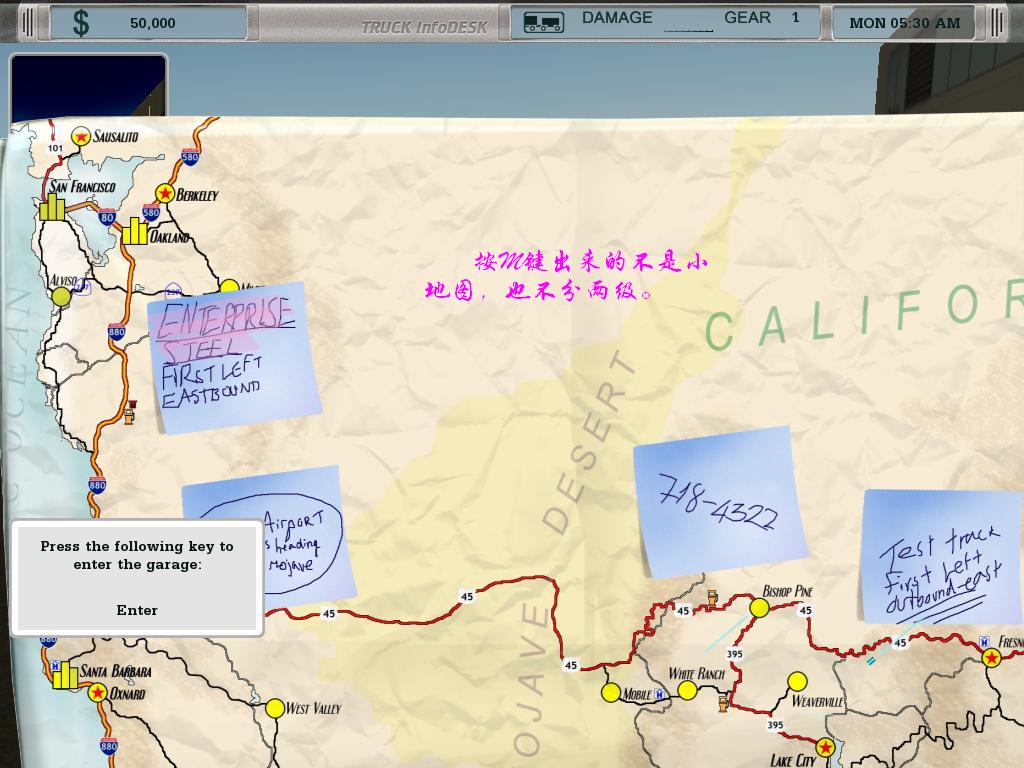1024x768 pixels.
Task: Click the Enter key prompt in garage box
Action: click(137, 610)
